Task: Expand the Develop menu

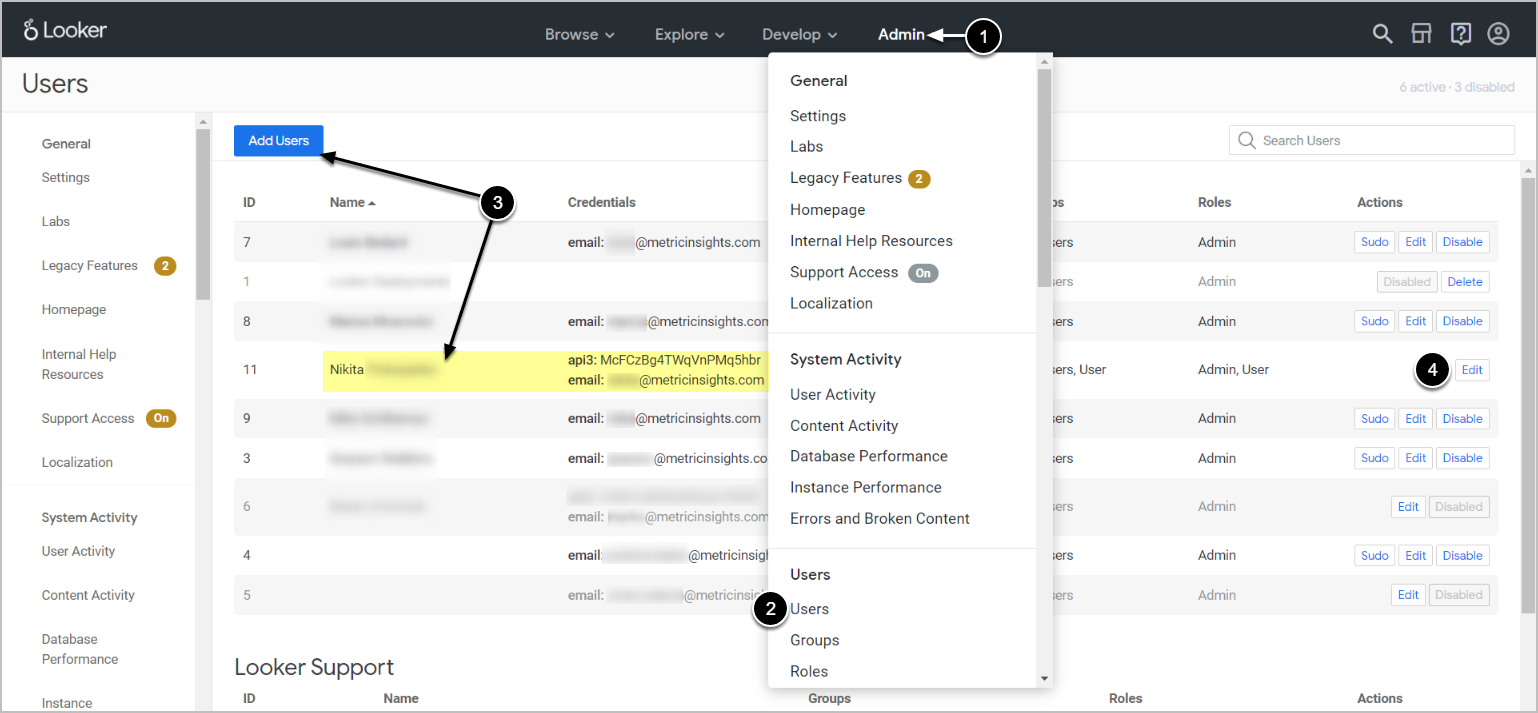Action: click(799, 34)
